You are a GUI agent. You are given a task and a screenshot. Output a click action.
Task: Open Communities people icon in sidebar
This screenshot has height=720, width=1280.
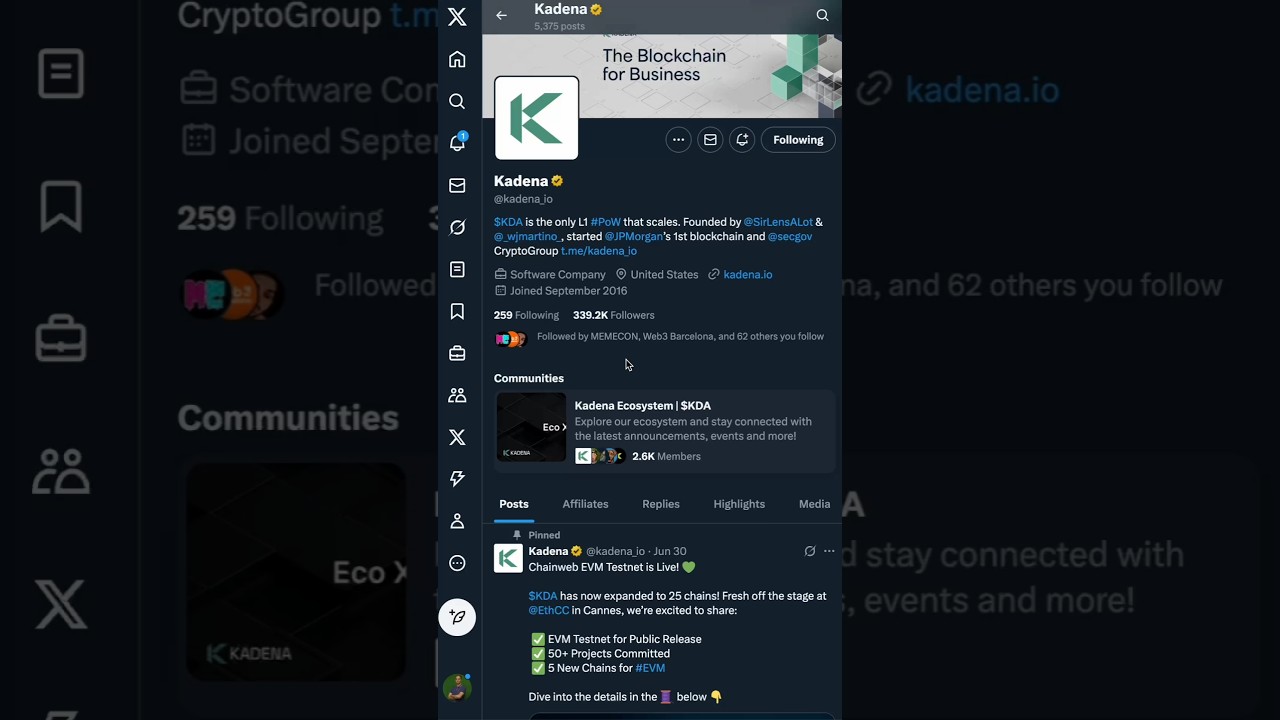pyautogui.click(x=457, y=396)
